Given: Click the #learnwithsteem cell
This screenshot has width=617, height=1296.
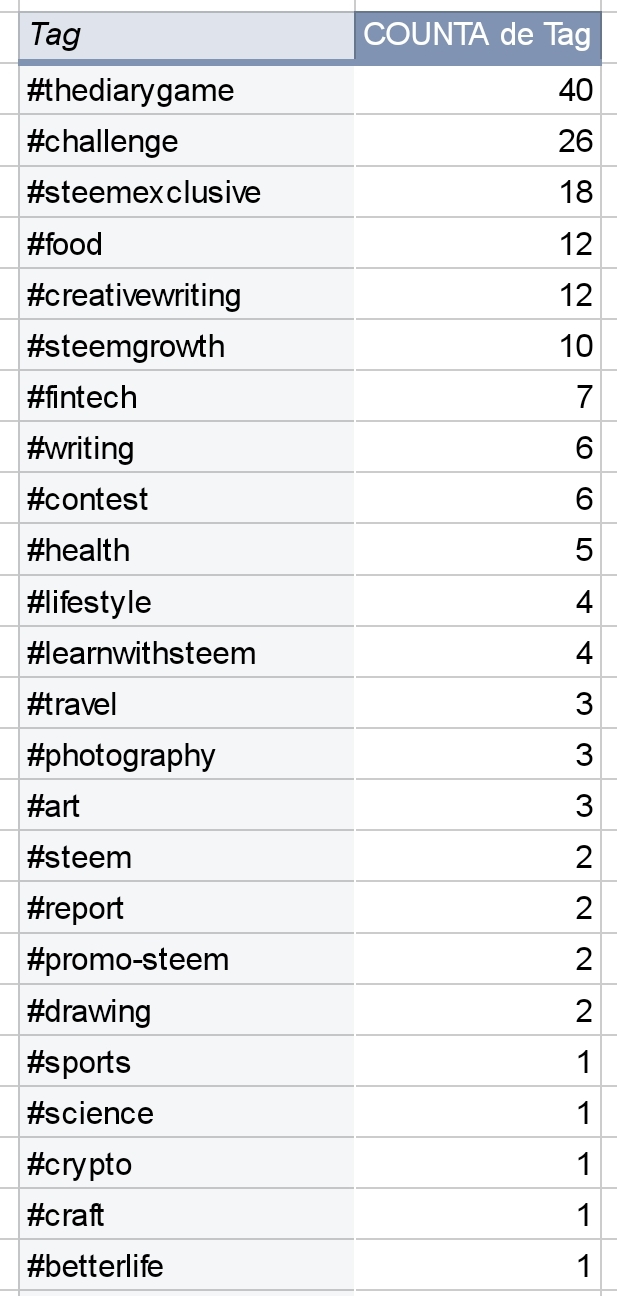Looking at the screenshot, I should (186, 654).
